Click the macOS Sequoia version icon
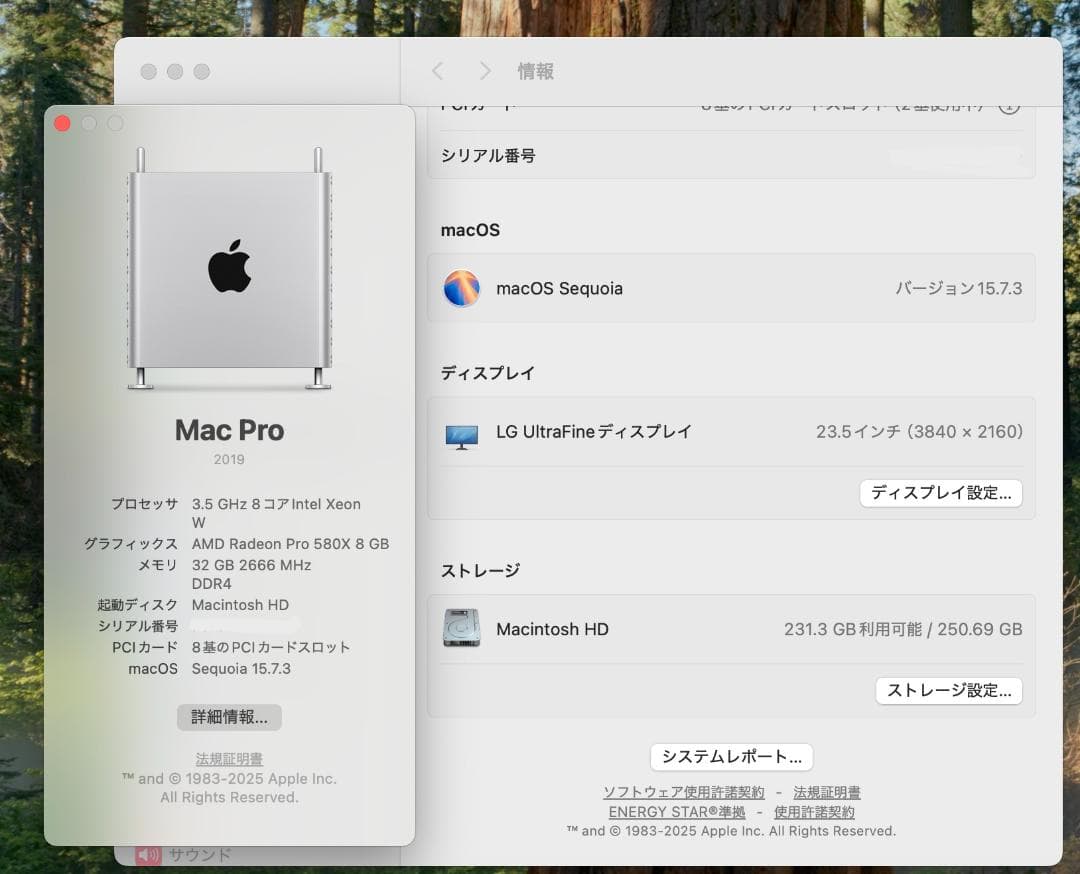Screen dimensions: 1080x874 click(462, 288)
